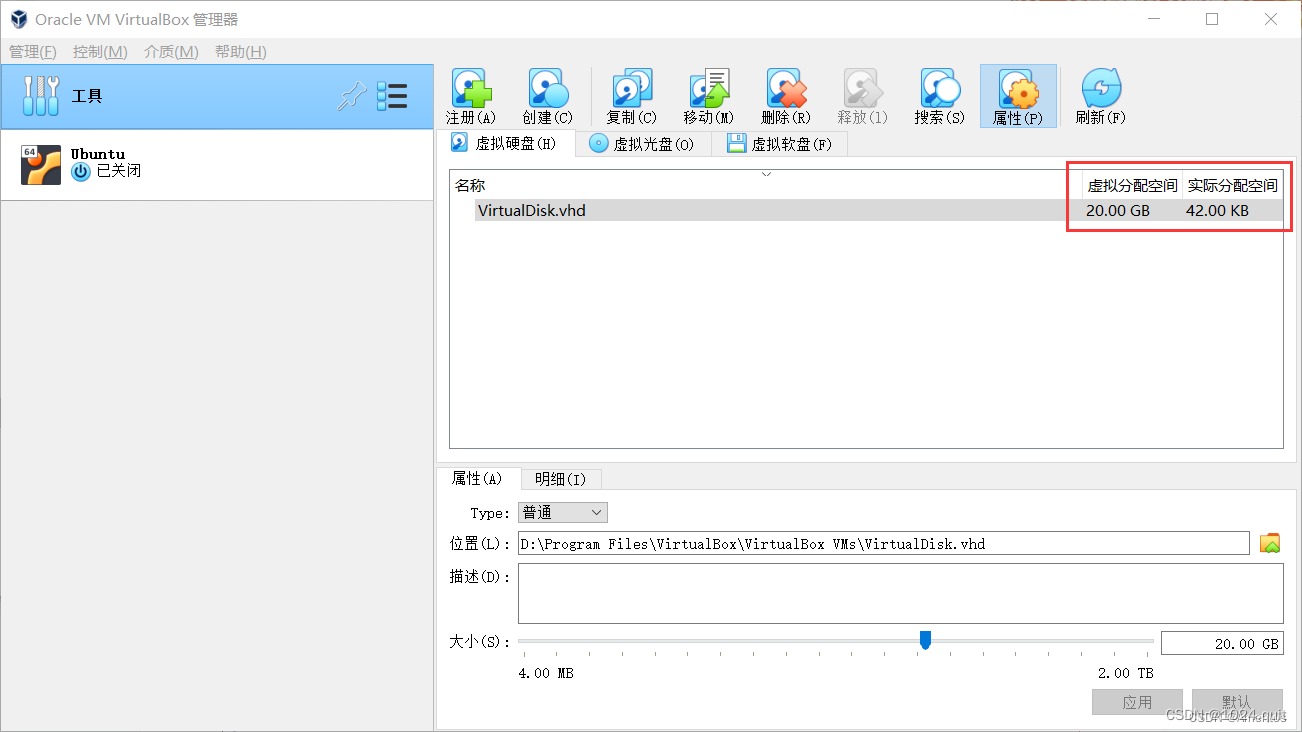The width and height of the screenshot is (1302, 732).
Task: Click the Register (注册) disk toolbar icon
Action: (470, 89)
